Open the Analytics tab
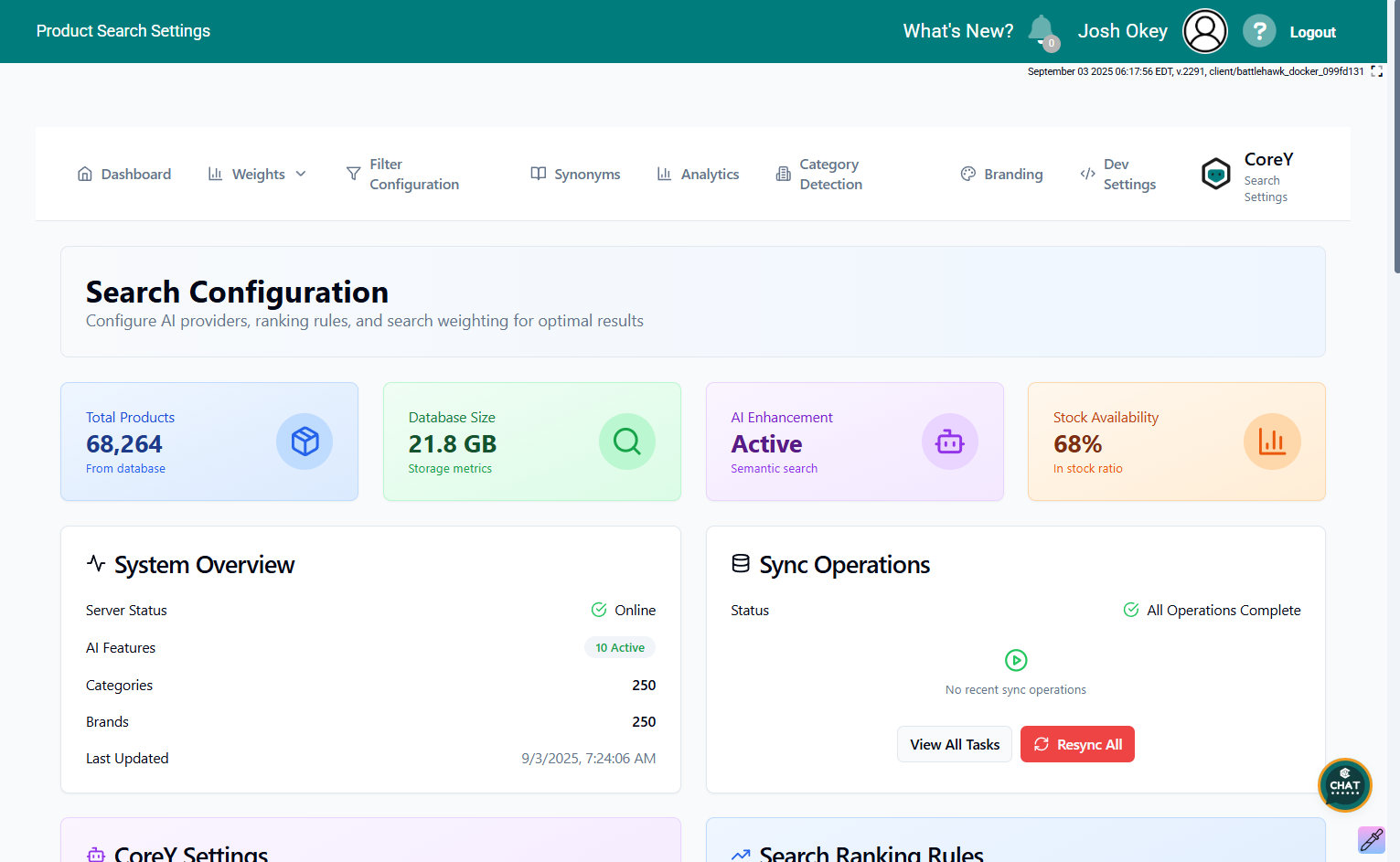The width and height of the screenshot is (1400, 862). point(698,174)
